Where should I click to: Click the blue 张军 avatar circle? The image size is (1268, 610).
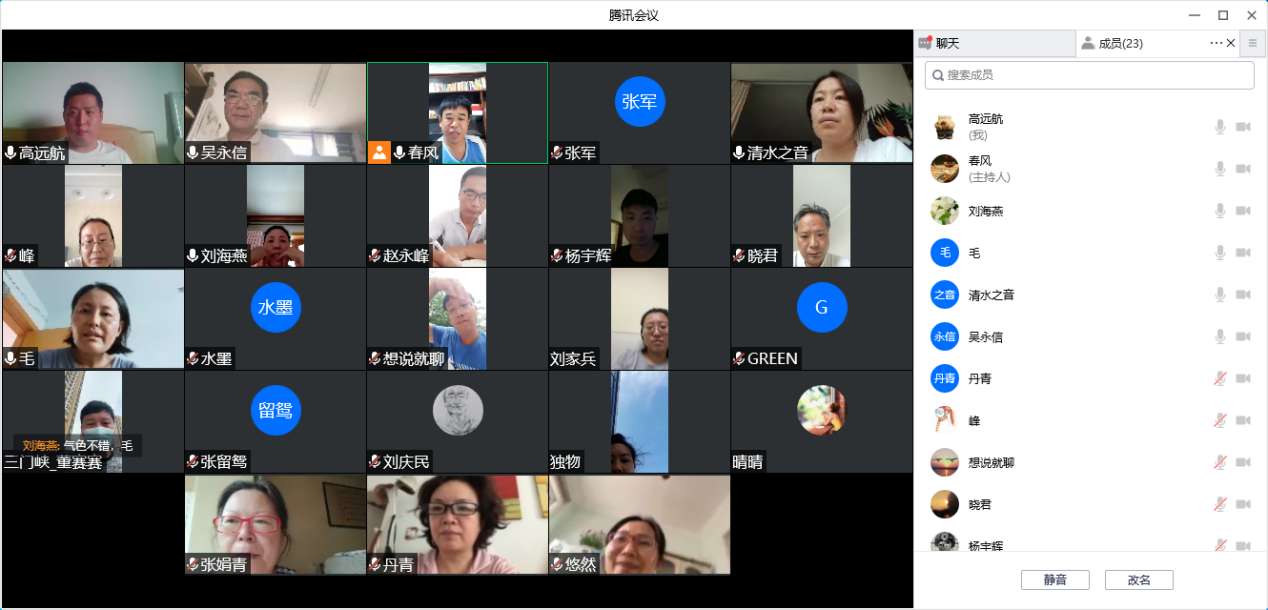coord(640,101)
